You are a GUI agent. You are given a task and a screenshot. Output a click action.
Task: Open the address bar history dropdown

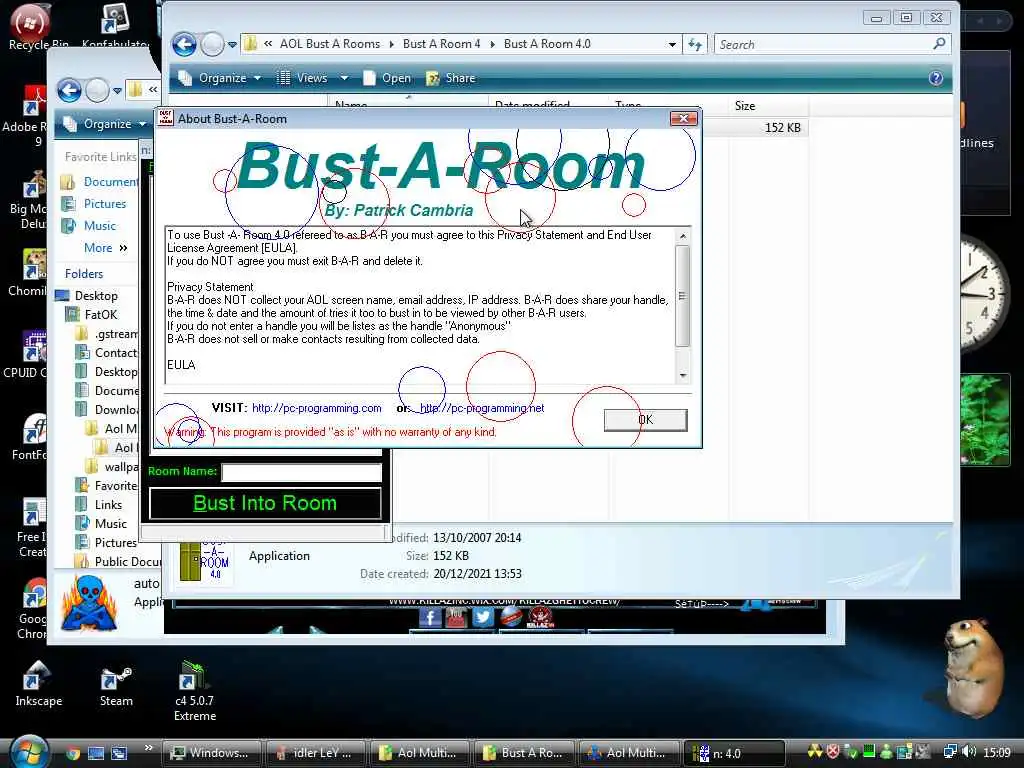pos(672,44)
